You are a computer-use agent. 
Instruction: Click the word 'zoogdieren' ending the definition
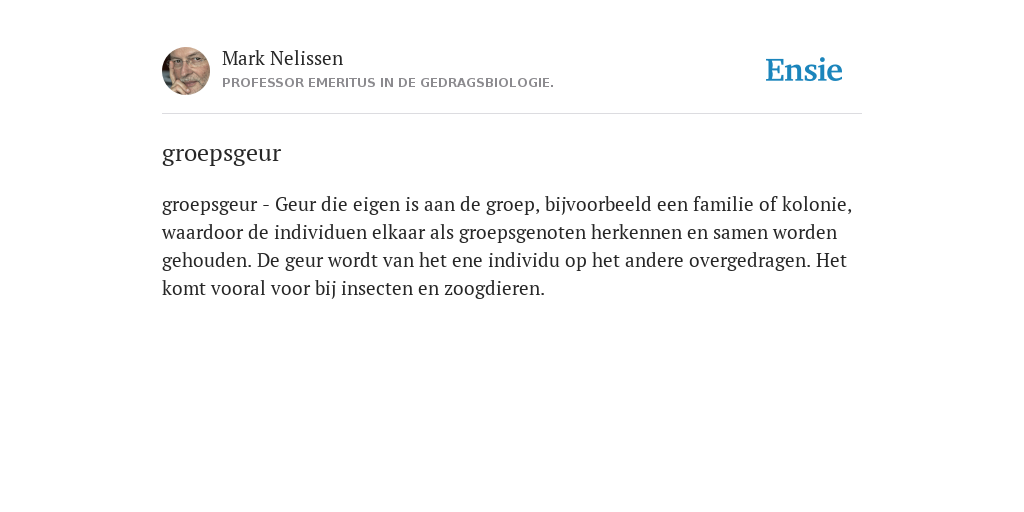tap(492, 289)
